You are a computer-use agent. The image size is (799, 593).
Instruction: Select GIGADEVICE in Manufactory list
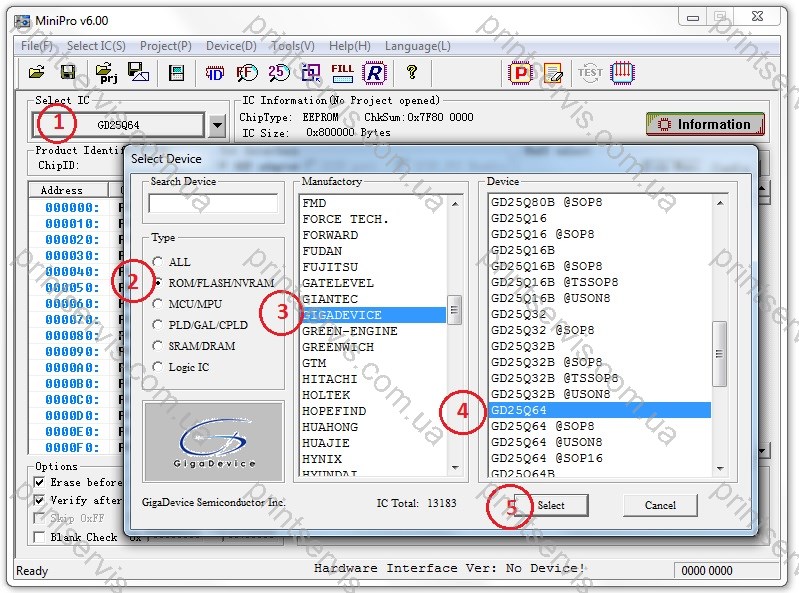click(x=374, y=315)
